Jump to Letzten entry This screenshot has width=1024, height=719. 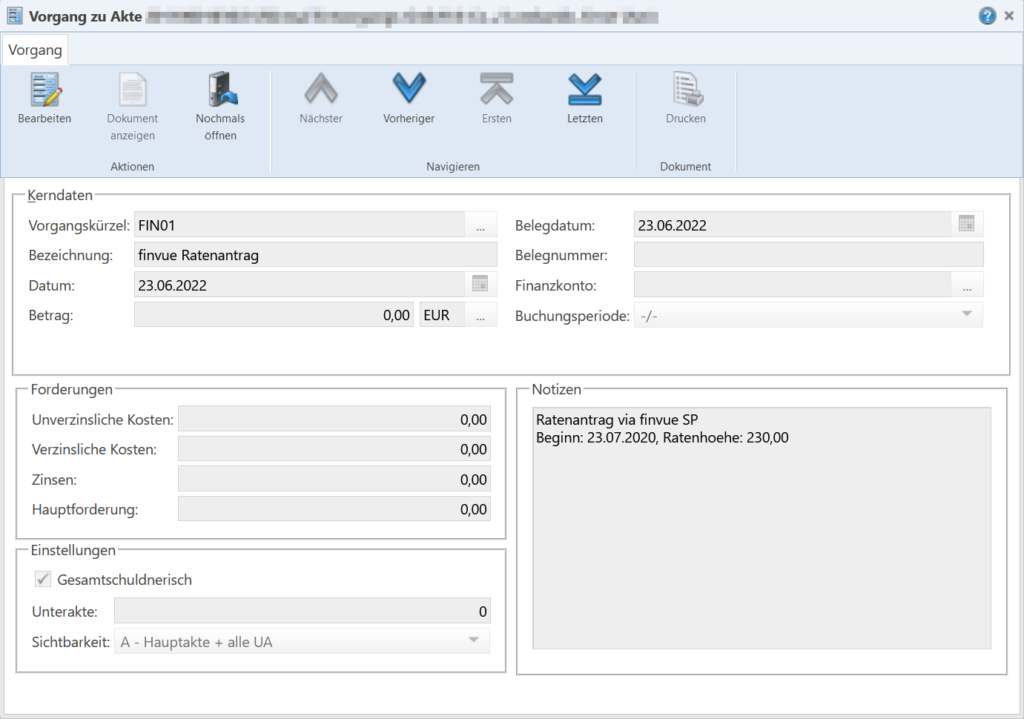pos(584,90)
